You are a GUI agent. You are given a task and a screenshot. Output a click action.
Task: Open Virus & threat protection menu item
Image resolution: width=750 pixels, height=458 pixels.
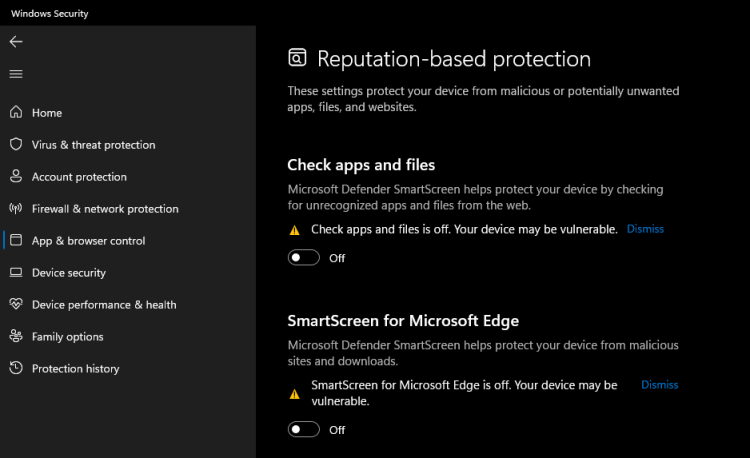pos(93,145)
